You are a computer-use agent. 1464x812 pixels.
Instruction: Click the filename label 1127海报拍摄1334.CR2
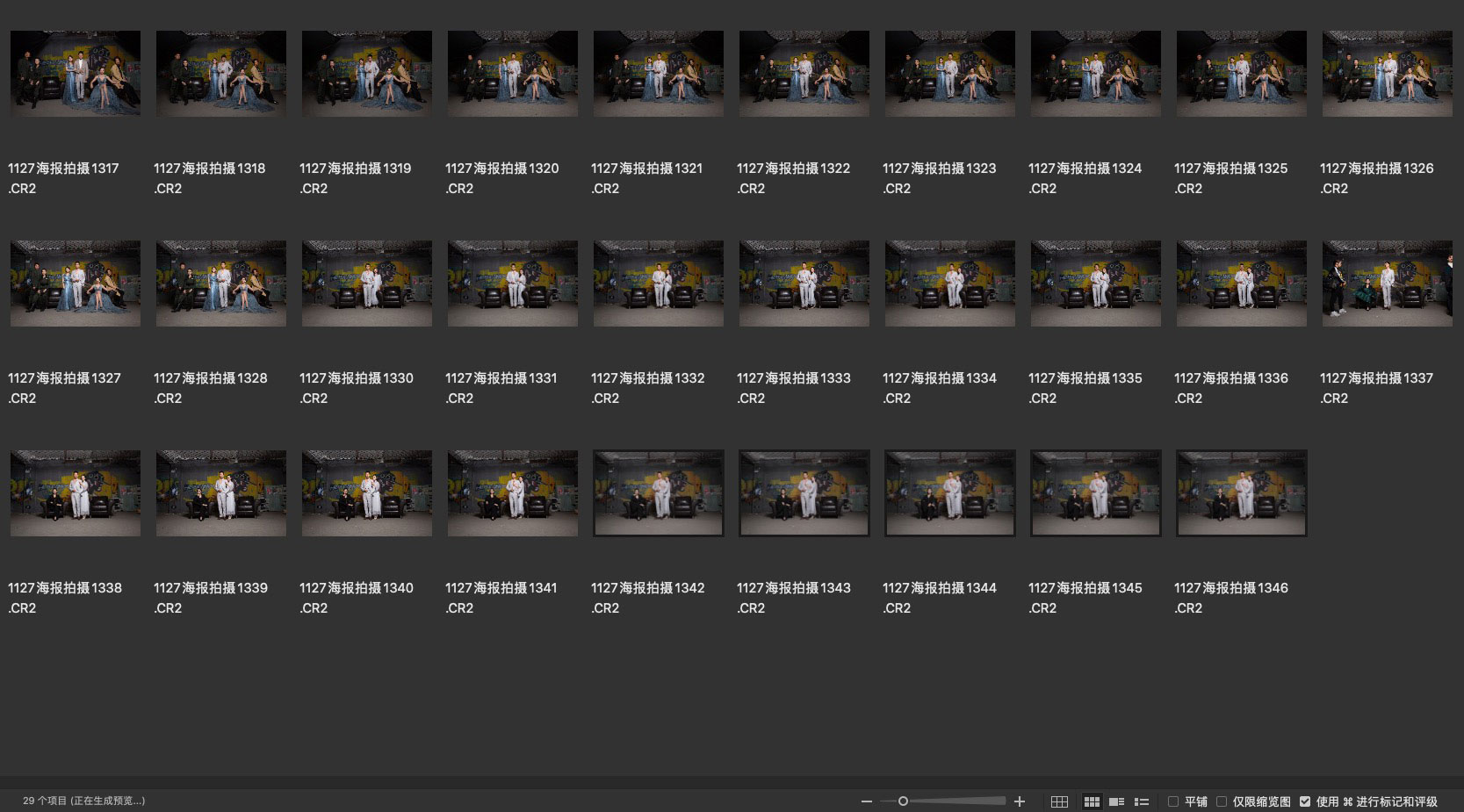tap(939, 387)
